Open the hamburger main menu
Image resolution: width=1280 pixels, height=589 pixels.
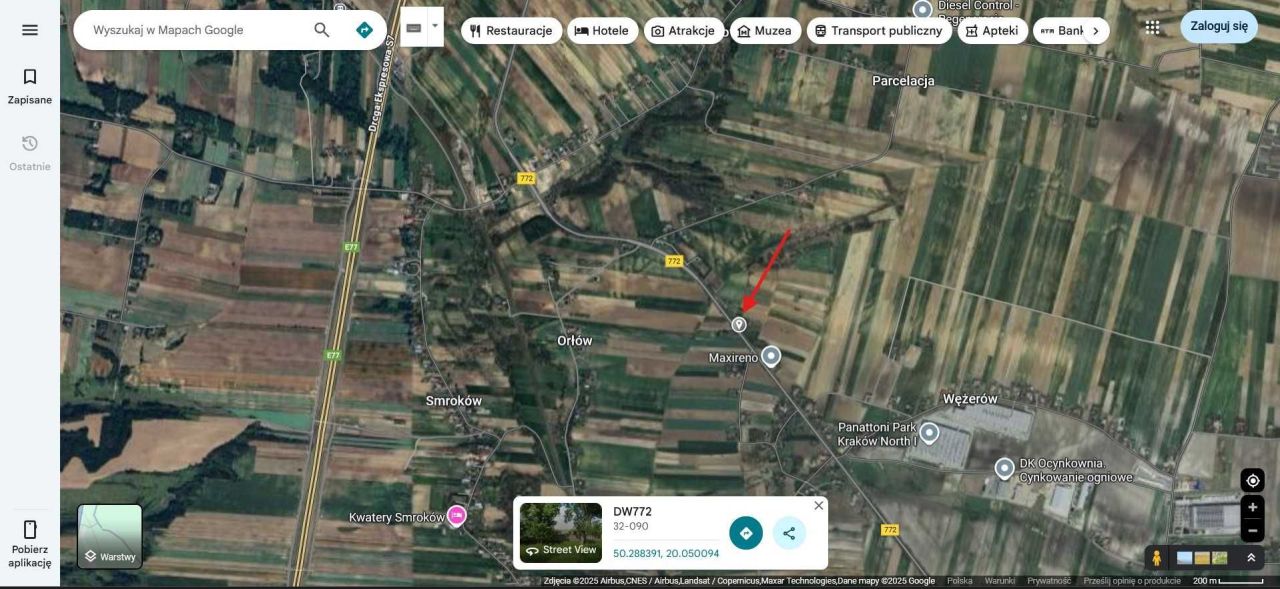pyautogui.click(x=30, y=30)
